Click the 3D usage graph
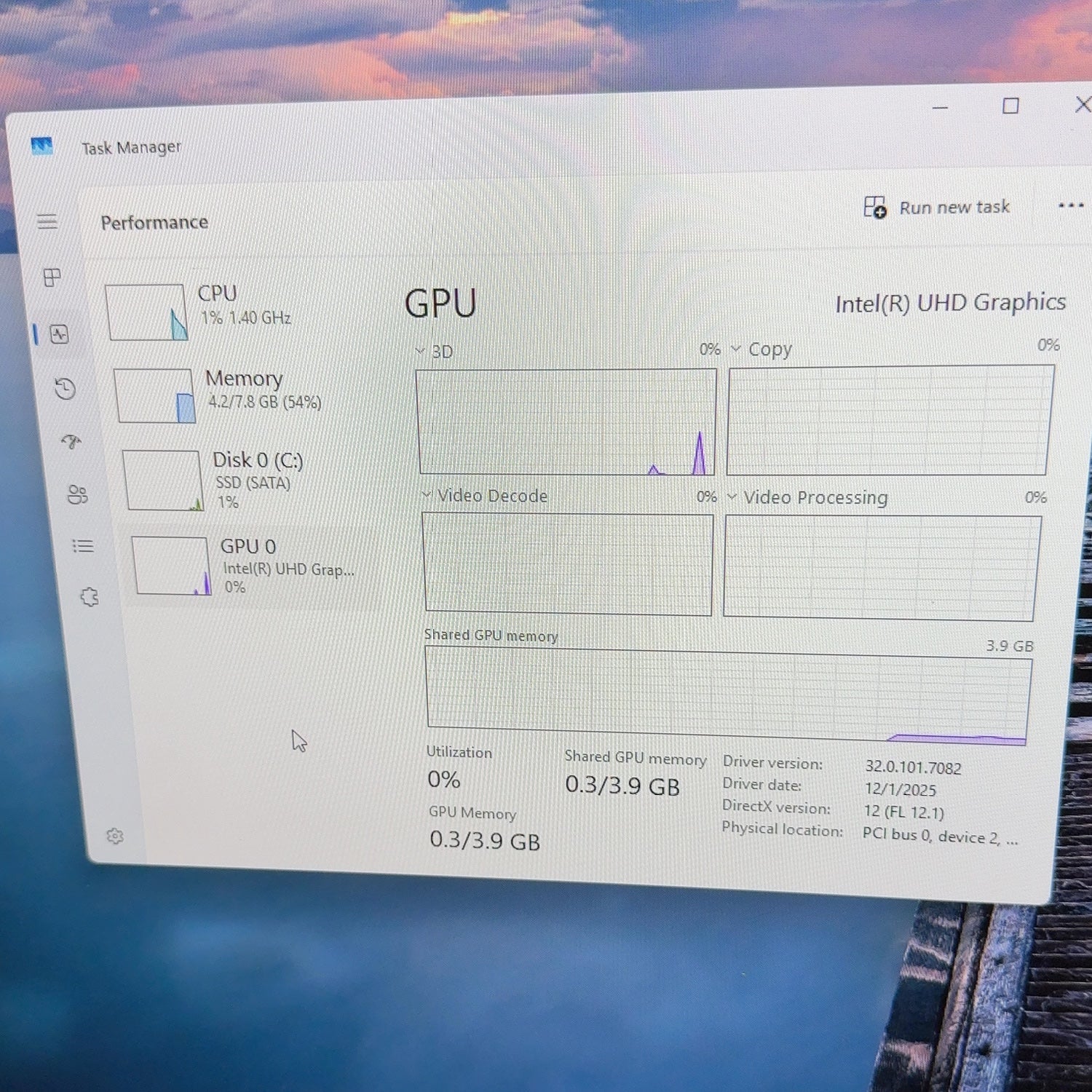 [x=566, y=422]
